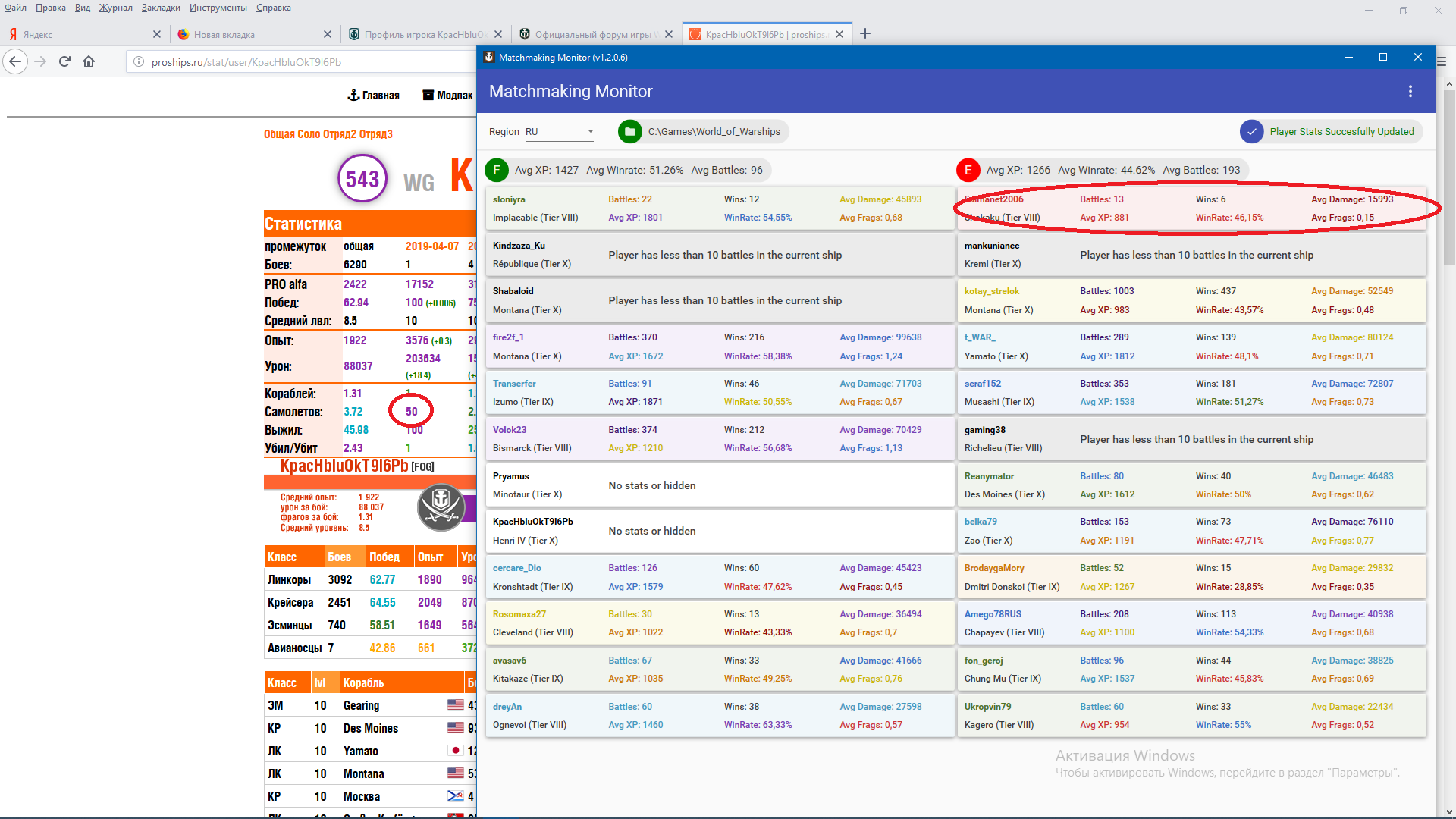Click the blue checkmark status icon
Viewport: 1456px width, 819px height.
[x=1251, y=132]
